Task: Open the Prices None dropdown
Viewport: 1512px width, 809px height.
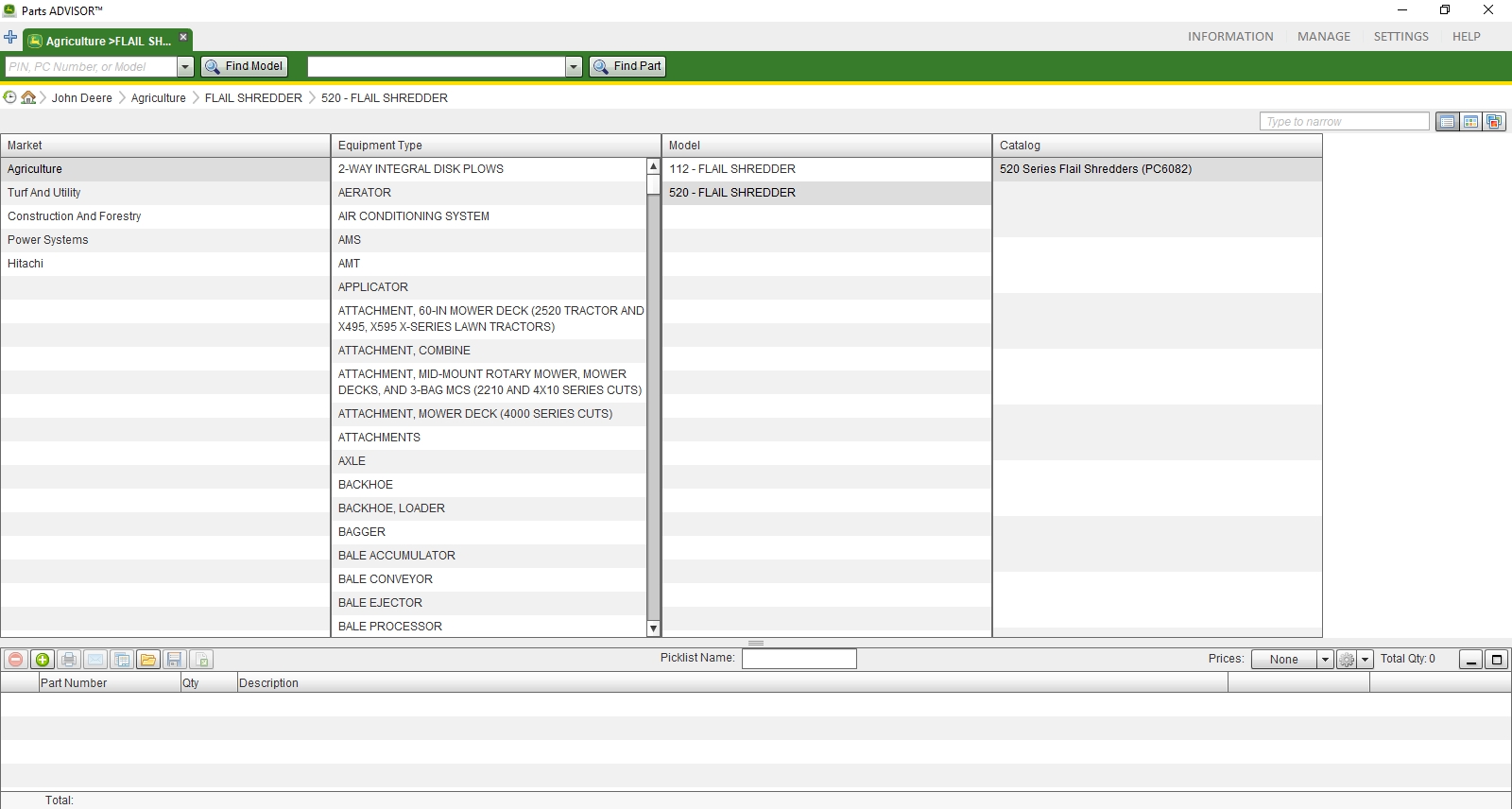Action: coord(1292,660)
